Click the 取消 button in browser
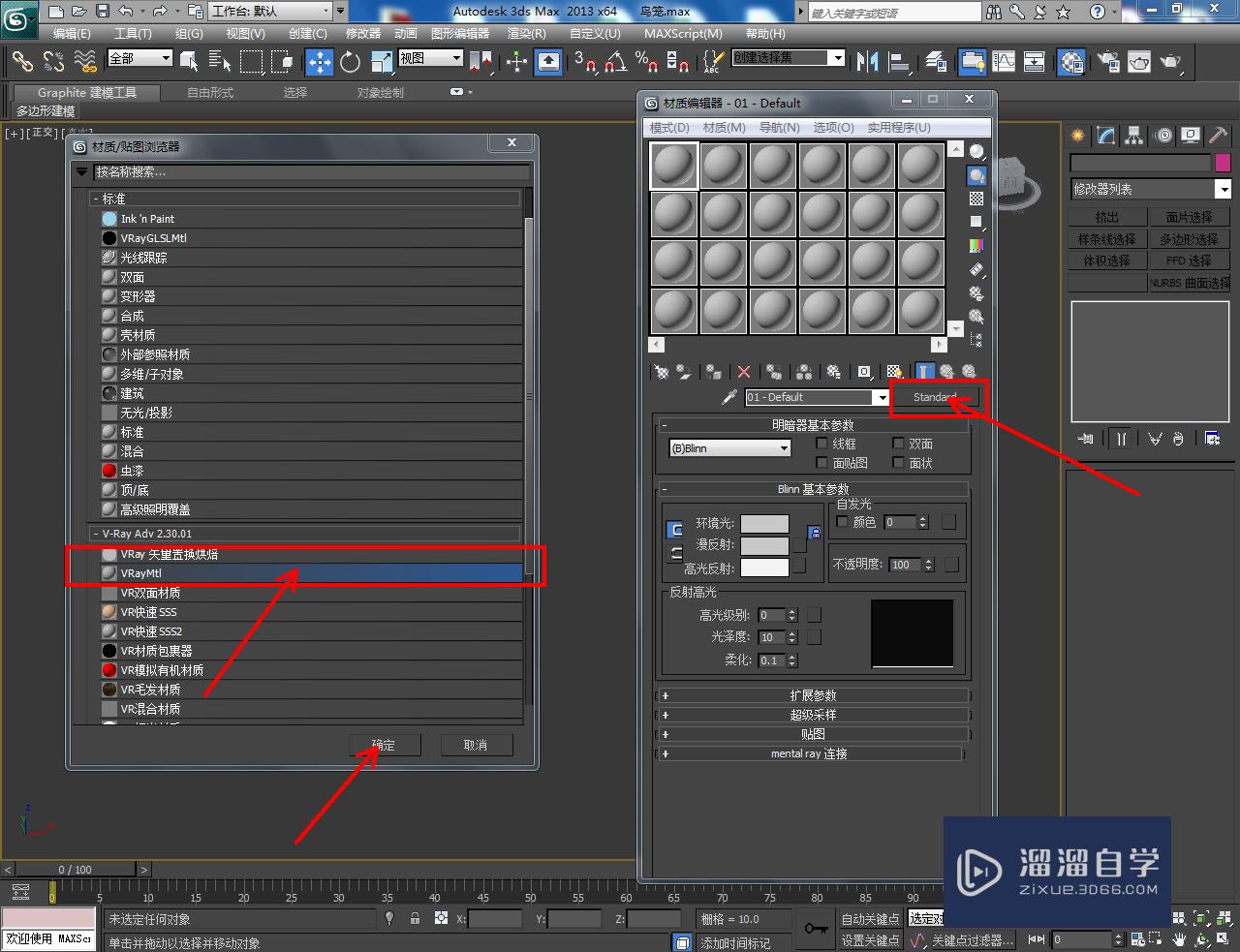Viewport: 1240px width, 952px height. click(476, 745)
